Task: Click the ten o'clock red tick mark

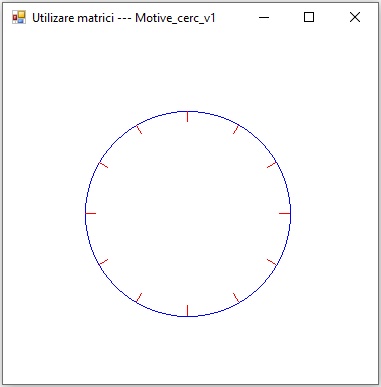Action: click(x=104, y=165)
